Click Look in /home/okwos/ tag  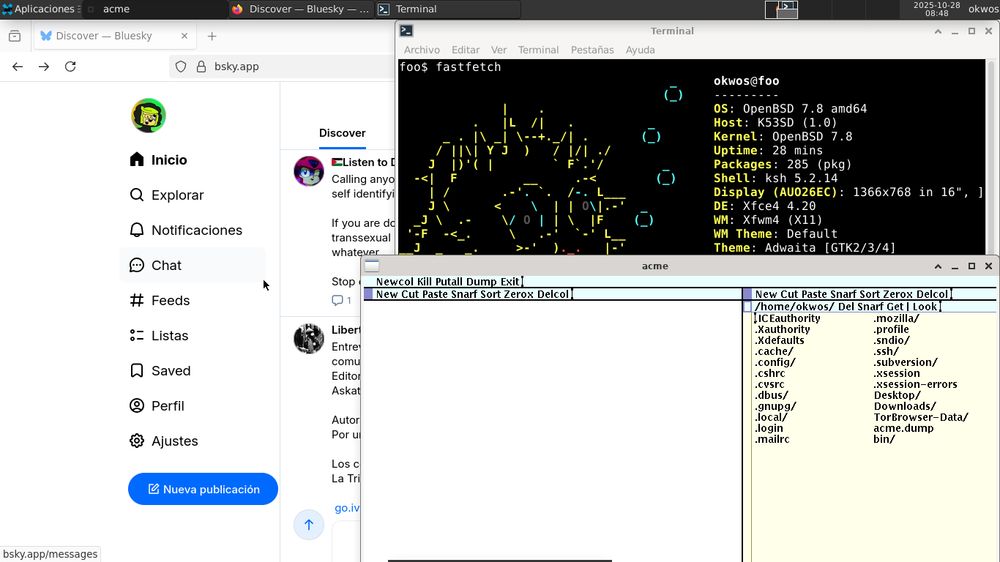coord(925,307)
